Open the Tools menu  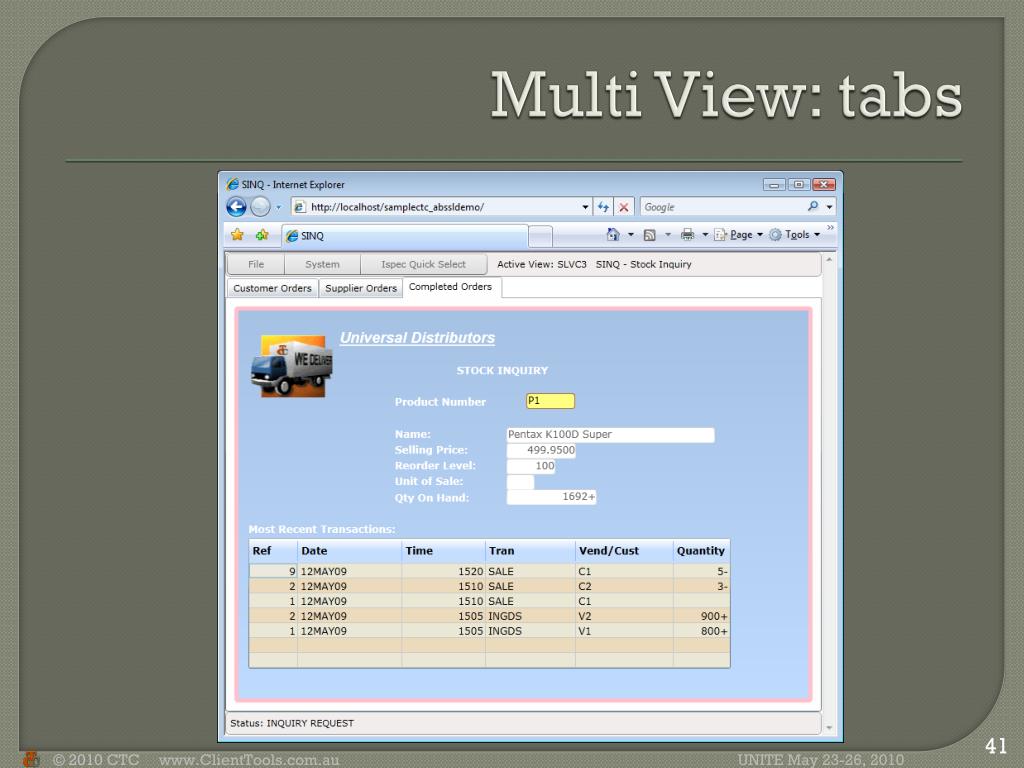[x=794, y=234]
